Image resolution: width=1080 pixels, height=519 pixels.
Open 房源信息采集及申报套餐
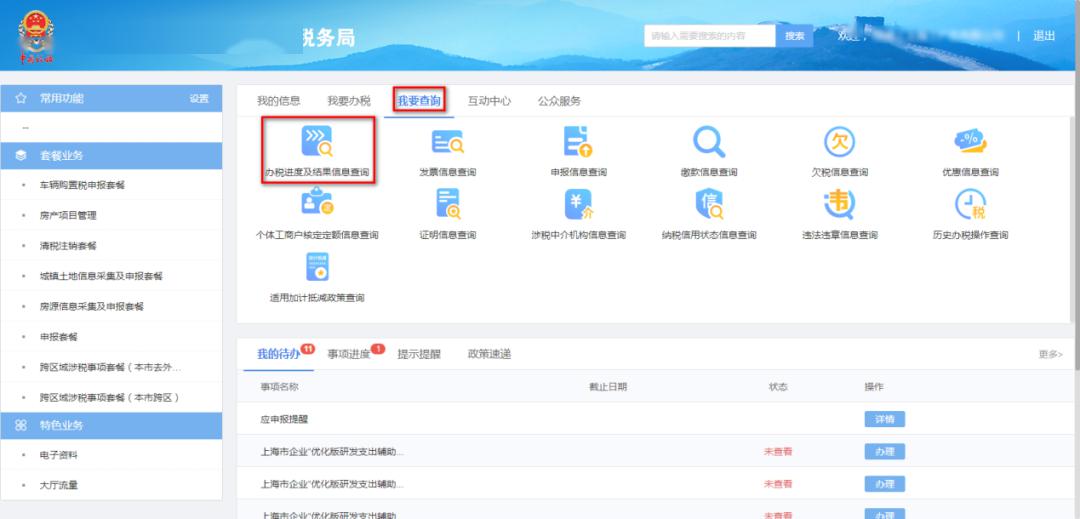[x=92, y=306]
